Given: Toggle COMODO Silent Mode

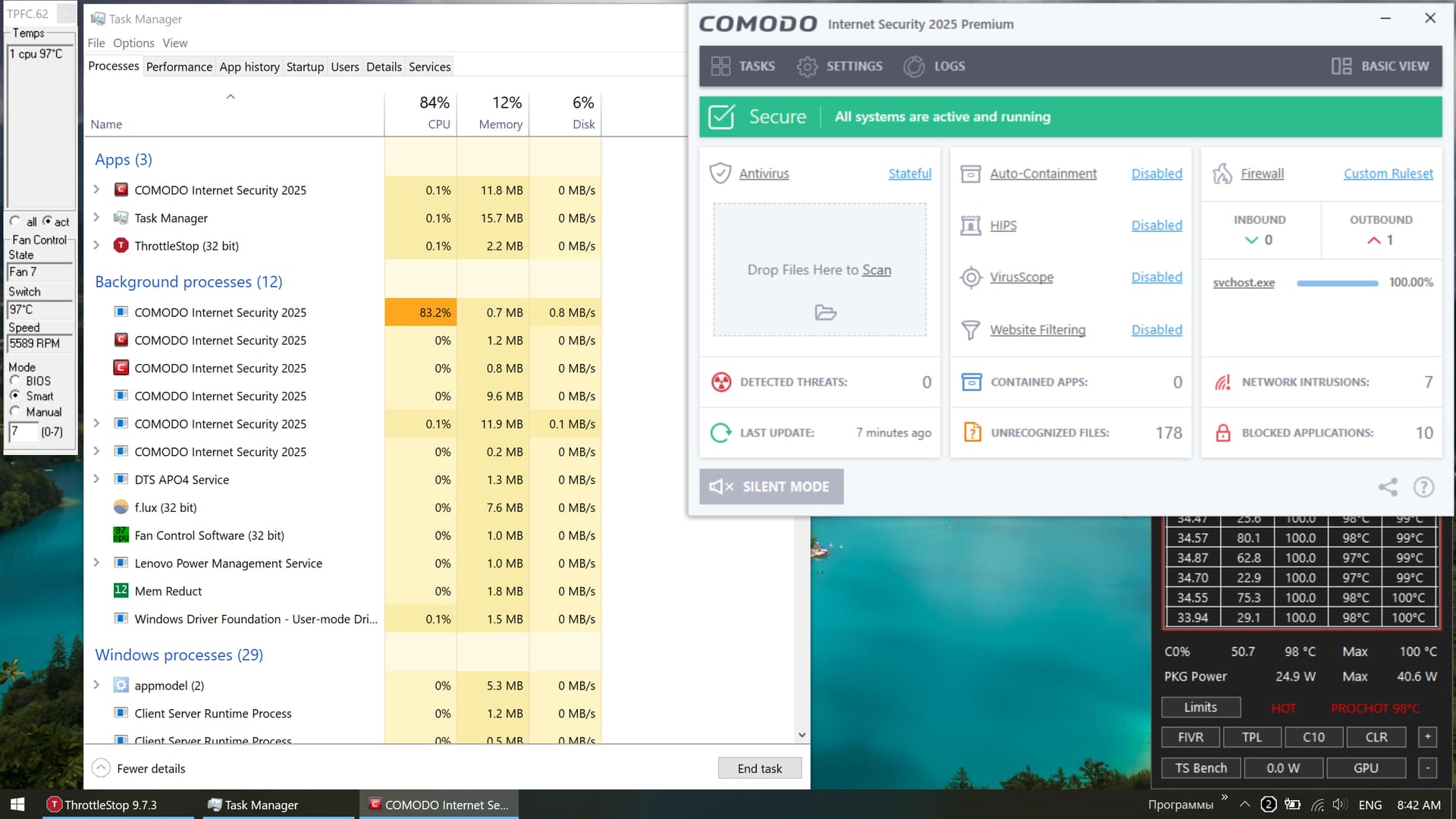Looking at the screenshot, I should pos(771,487).
